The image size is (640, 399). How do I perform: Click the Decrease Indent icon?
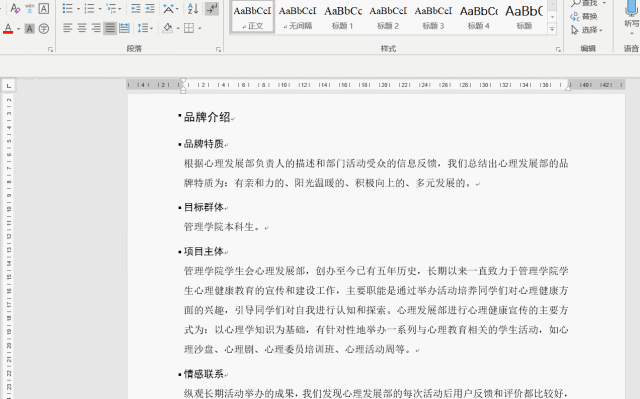(136, 9)
